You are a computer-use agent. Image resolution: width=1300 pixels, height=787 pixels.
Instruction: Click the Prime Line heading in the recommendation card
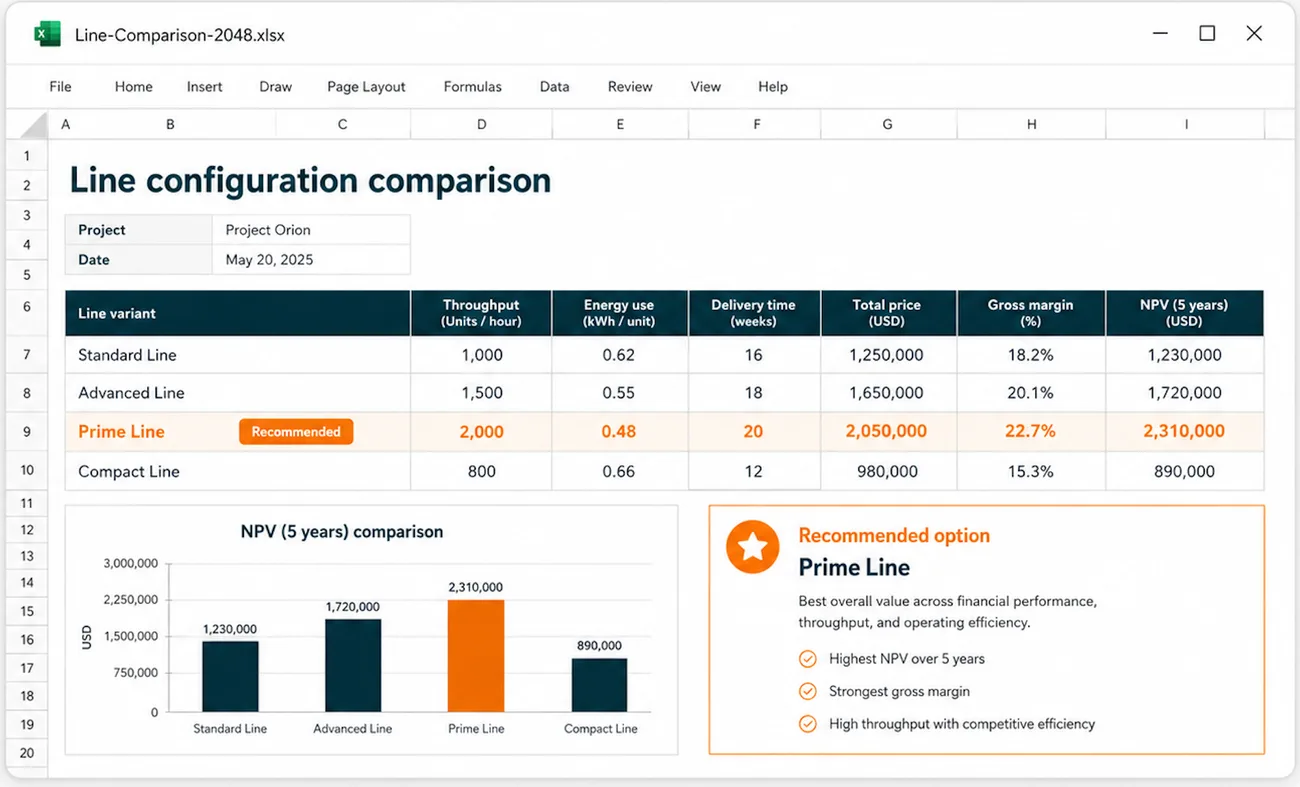[x=854, y=568]
